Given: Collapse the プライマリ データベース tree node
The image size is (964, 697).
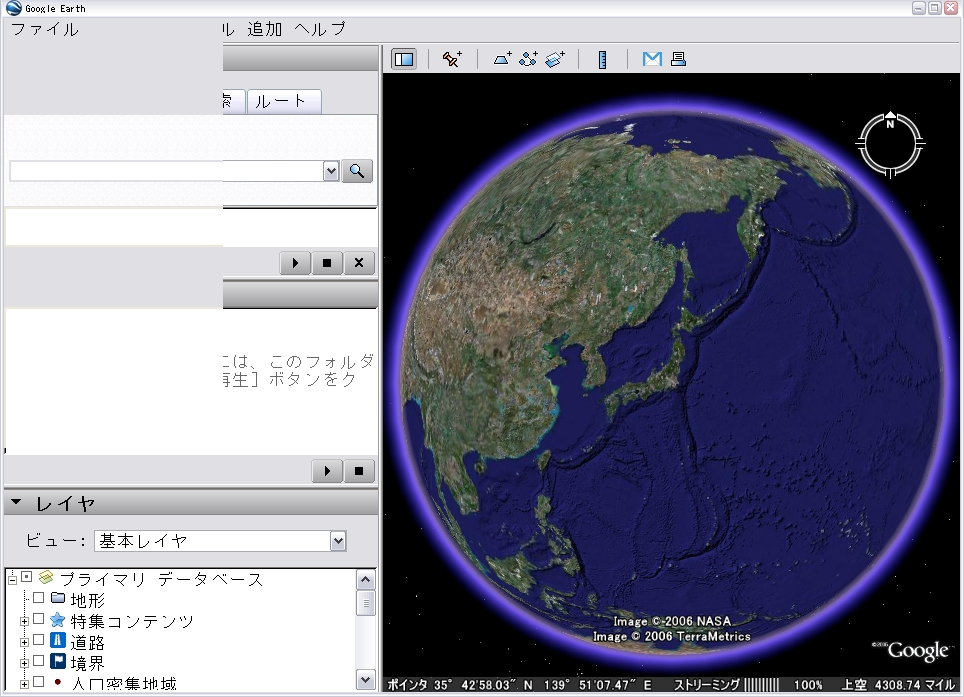Looking at the screenshot, I should (12, 578).
